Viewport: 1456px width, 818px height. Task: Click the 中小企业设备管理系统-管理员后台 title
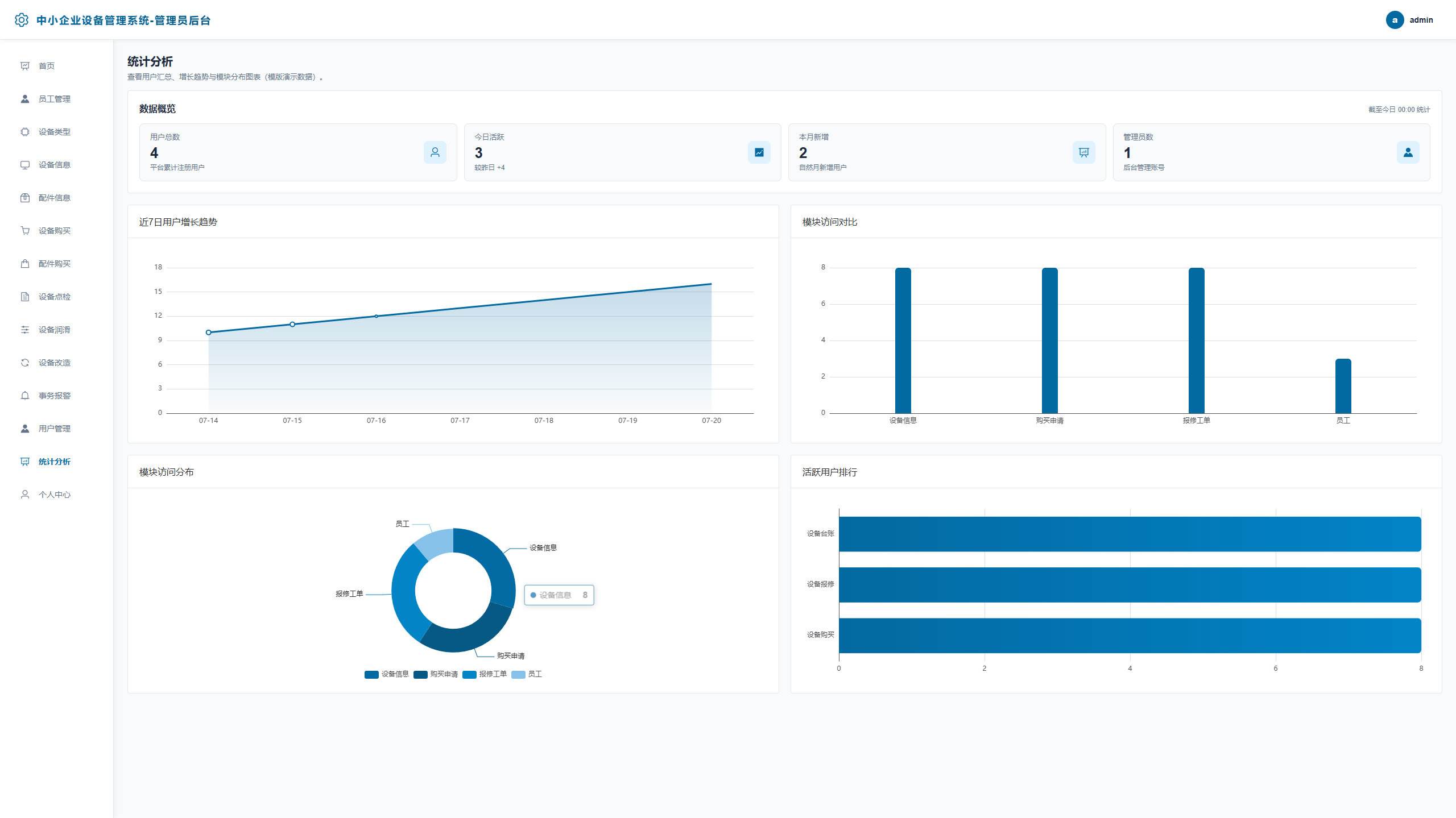(x=123, y=20)
